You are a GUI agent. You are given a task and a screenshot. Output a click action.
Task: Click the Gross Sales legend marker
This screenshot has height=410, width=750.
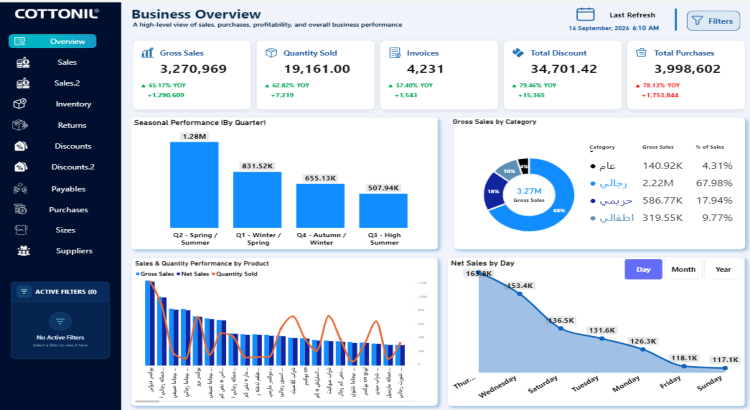tap(137, 274)
